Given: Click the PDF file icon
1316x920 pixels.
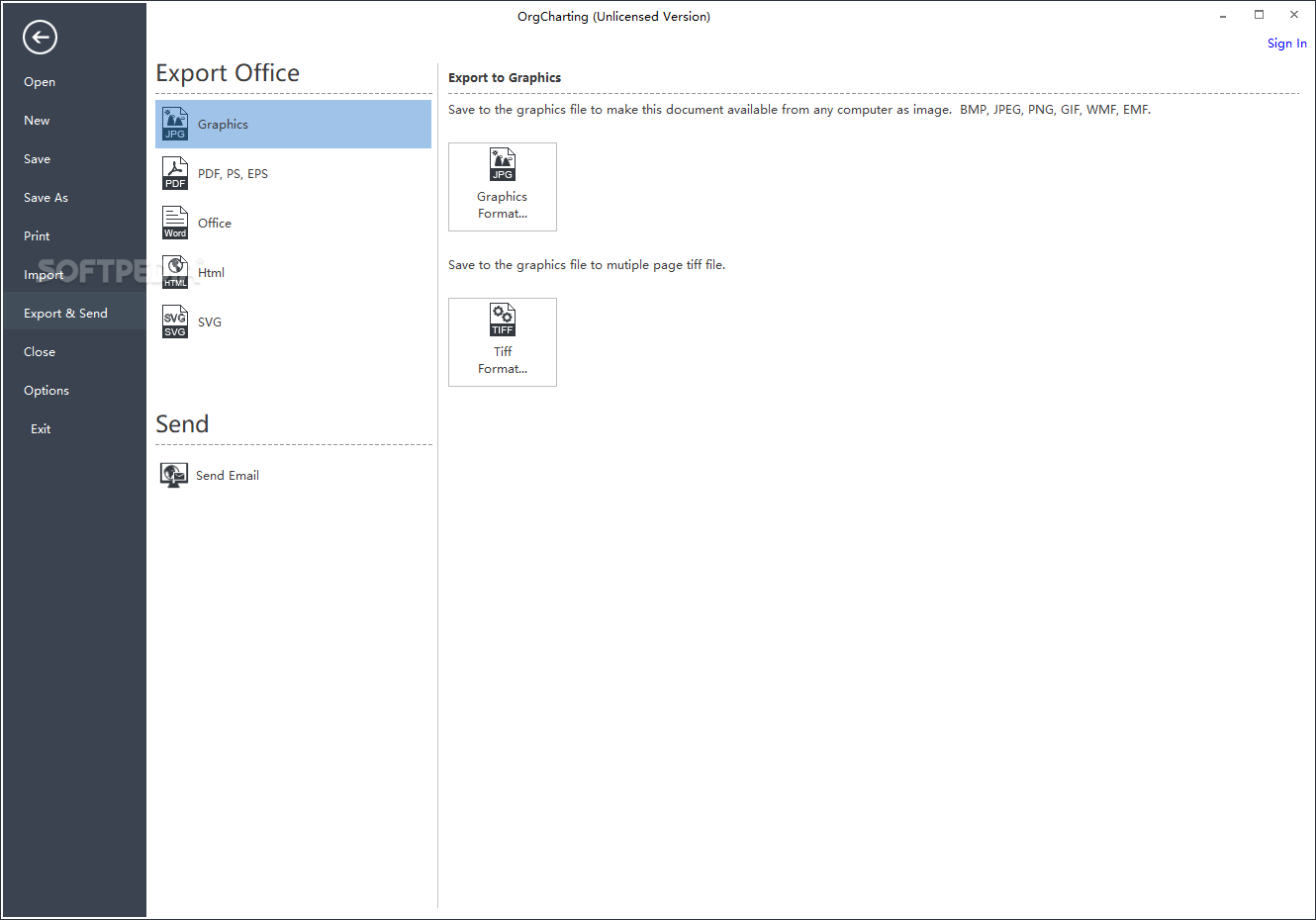Looking at the screenshot, I should [x=175, y=173].
